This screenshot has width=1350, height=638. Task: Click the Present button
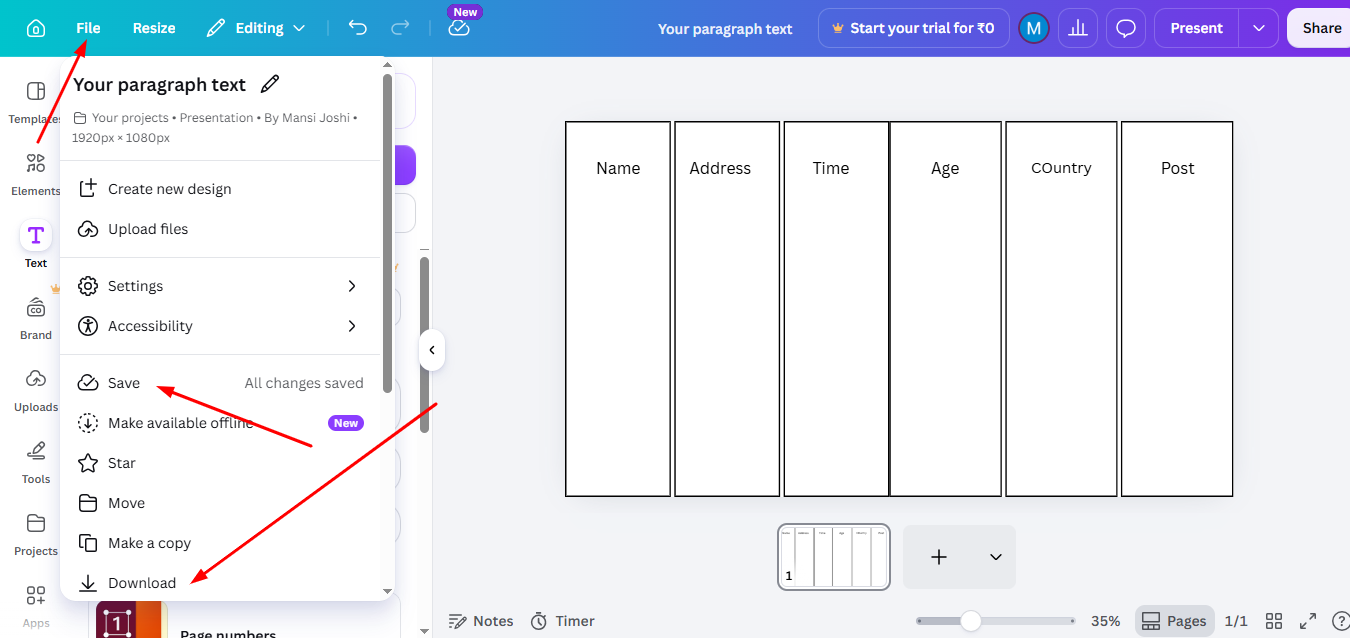click(1196, 28)
